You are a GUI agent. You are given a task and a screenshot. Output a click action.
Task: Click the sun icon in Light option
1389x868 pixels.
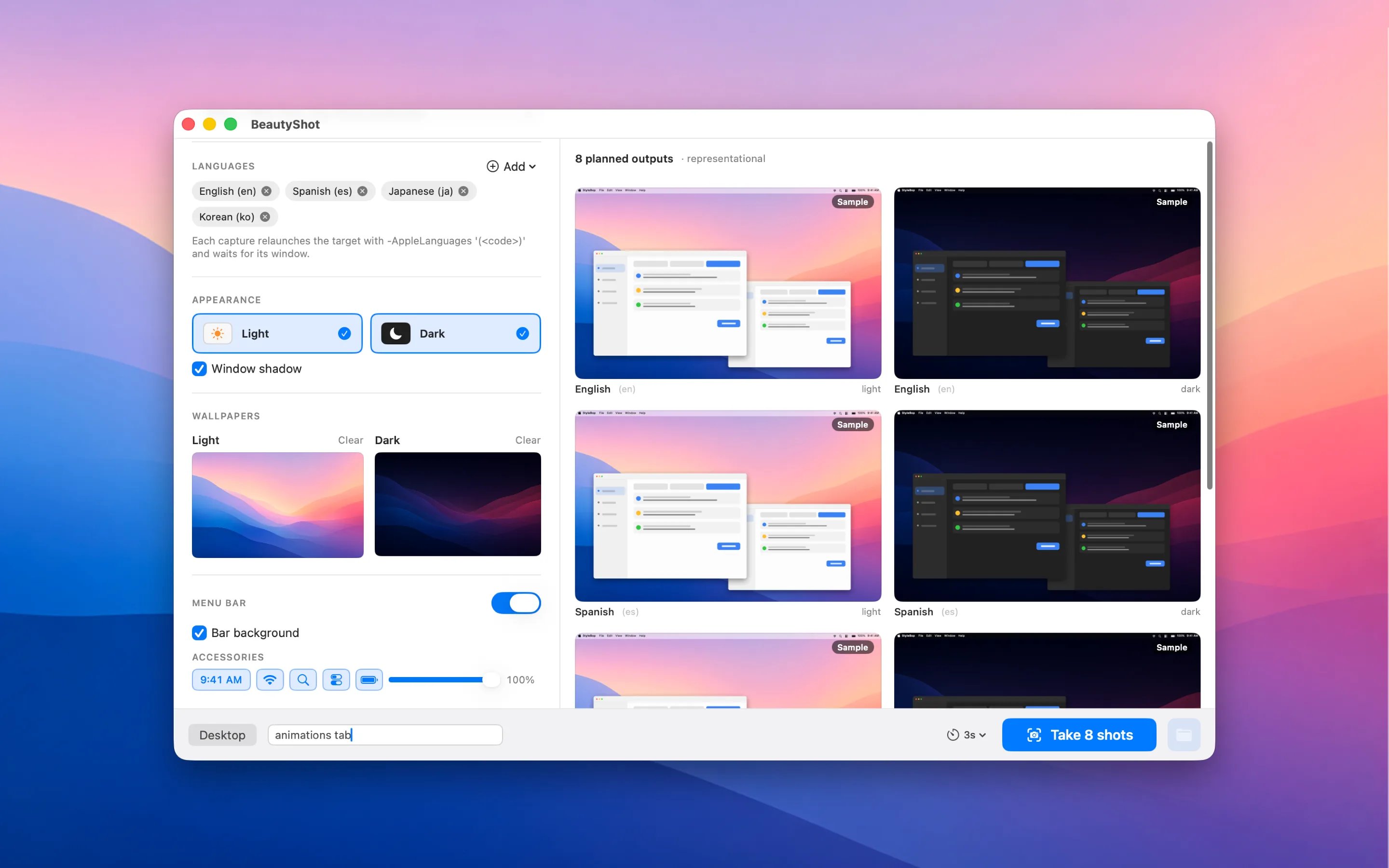[x=218, y=334]
